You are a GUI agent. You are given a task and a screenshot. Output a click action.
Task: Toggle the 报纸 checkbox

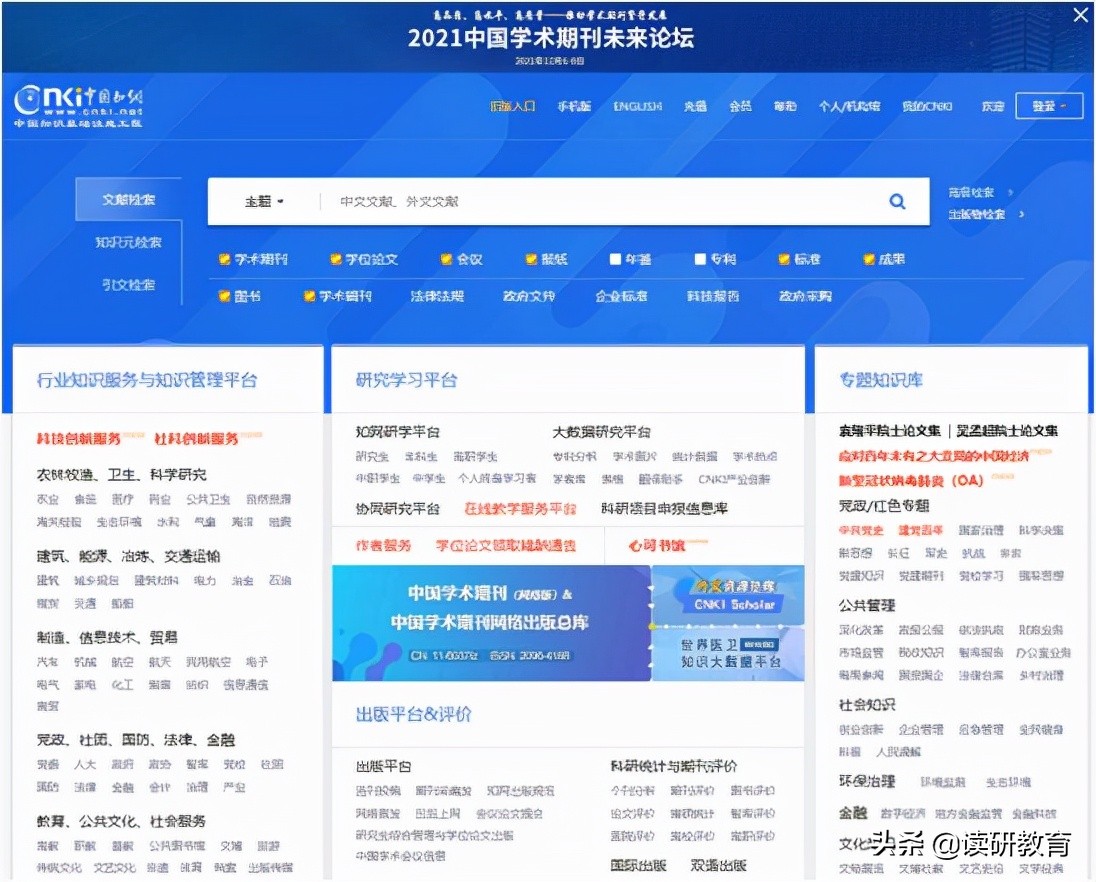531,259
